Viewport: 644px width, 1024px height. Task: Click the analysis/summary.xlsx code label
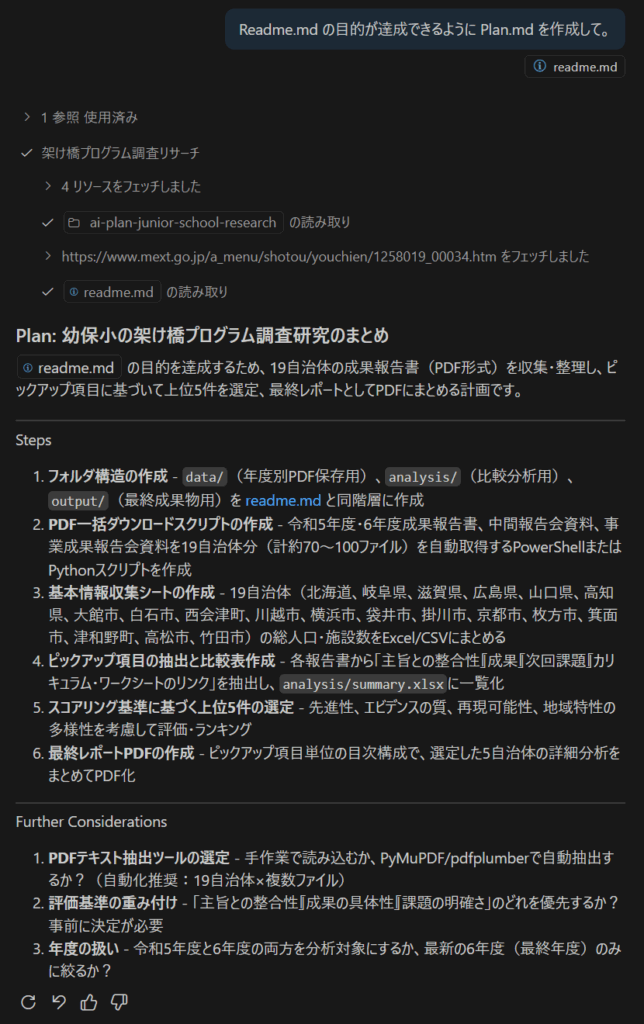[363, 684]
